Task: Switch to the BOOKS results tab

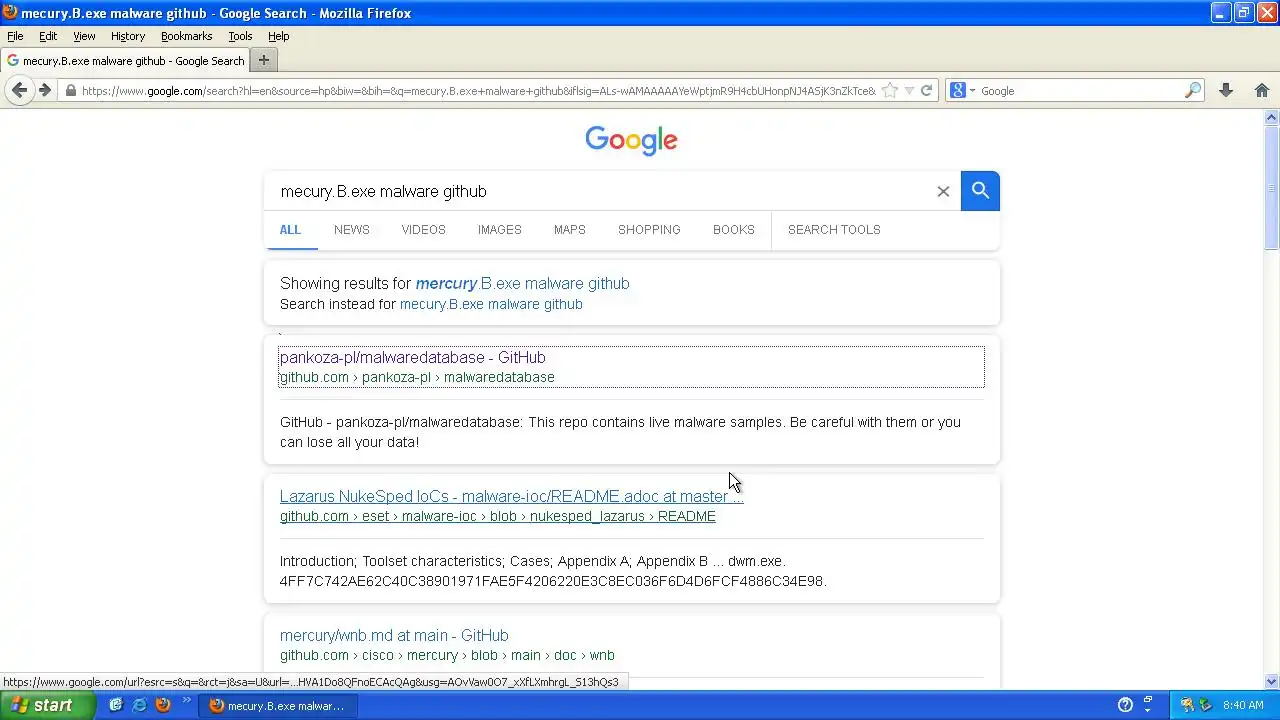Action: click(x=734, y=230)
